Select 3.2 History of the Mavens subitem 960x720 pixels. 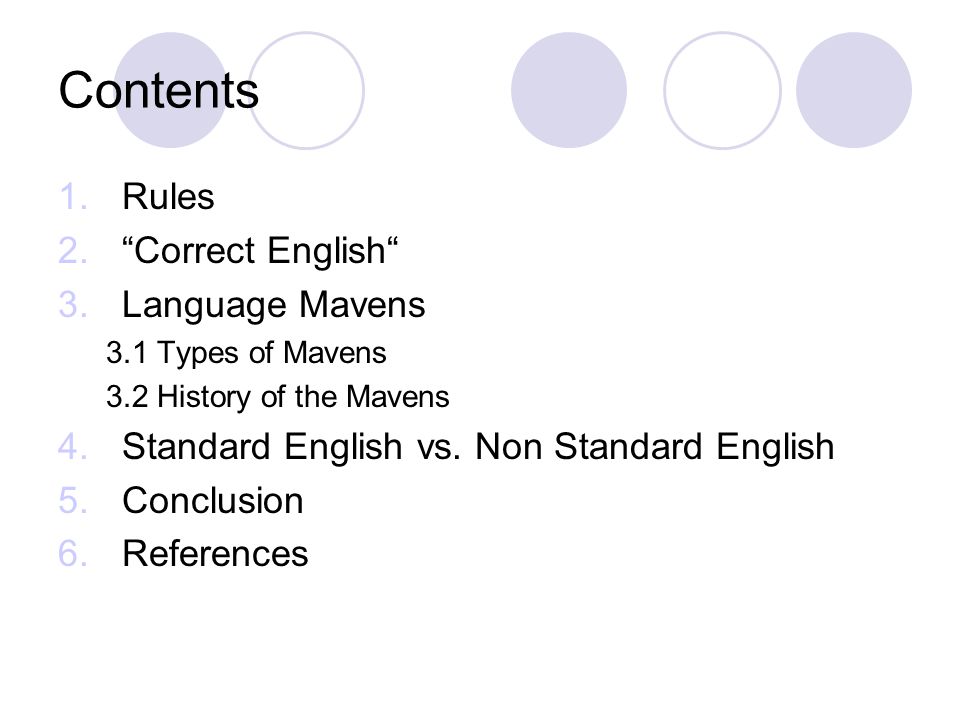coord(277,397)
